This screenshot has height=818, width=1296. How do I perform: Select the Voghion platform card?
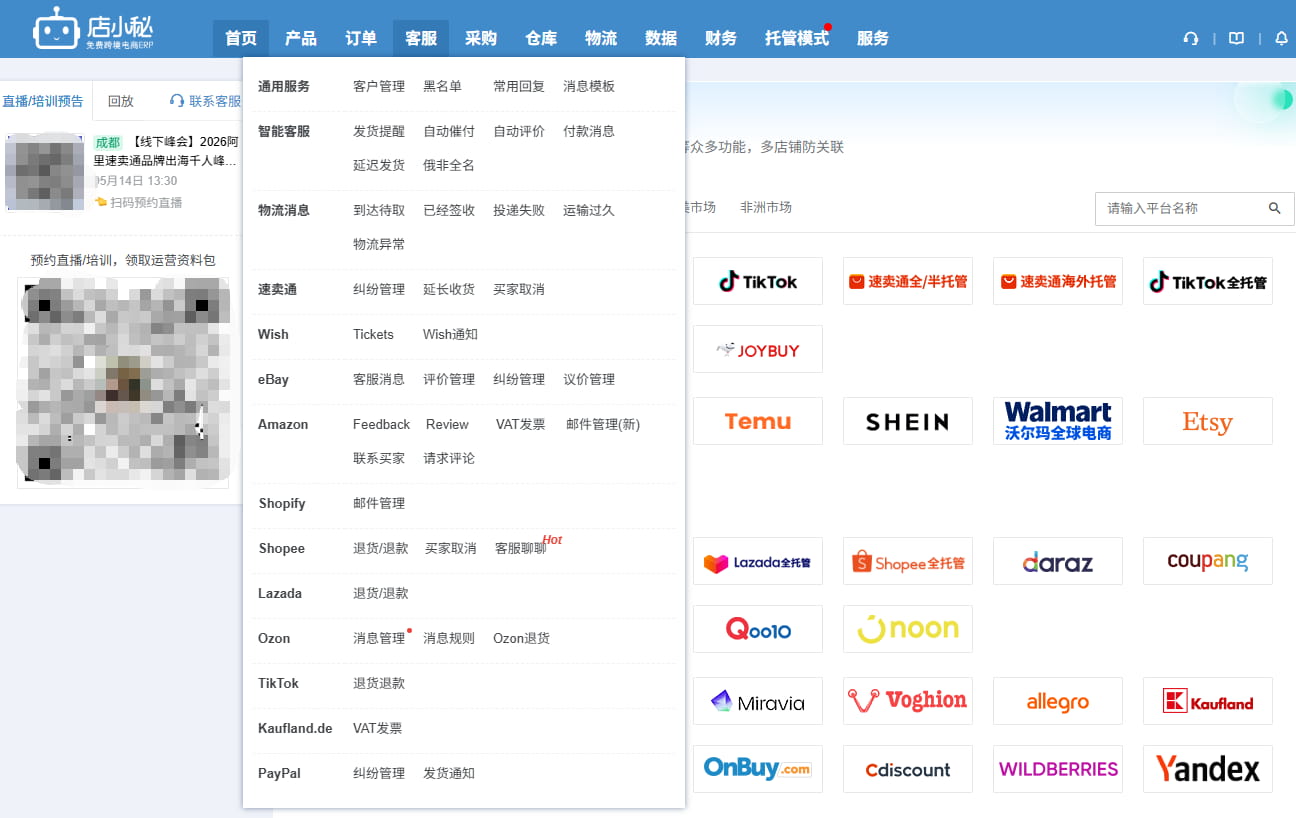pyautogui.click(x=908, y=701)
